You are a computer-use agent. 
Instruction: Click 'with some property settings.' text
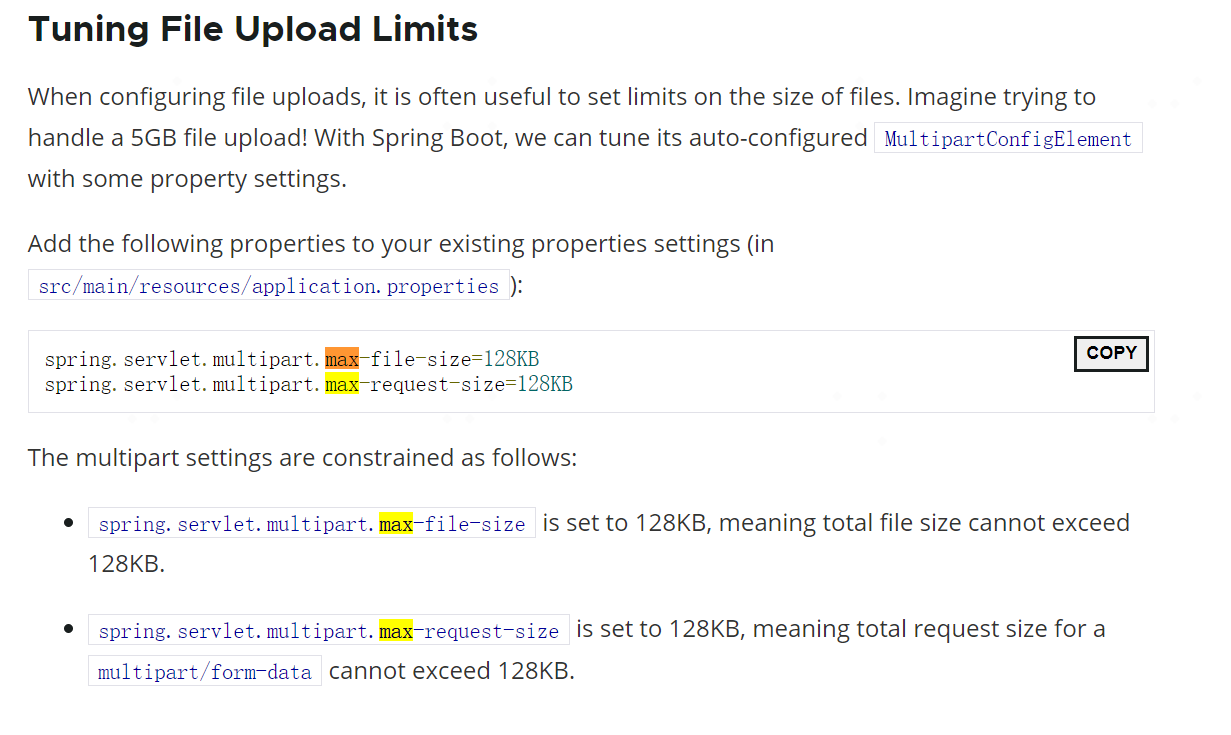point(187,181)
